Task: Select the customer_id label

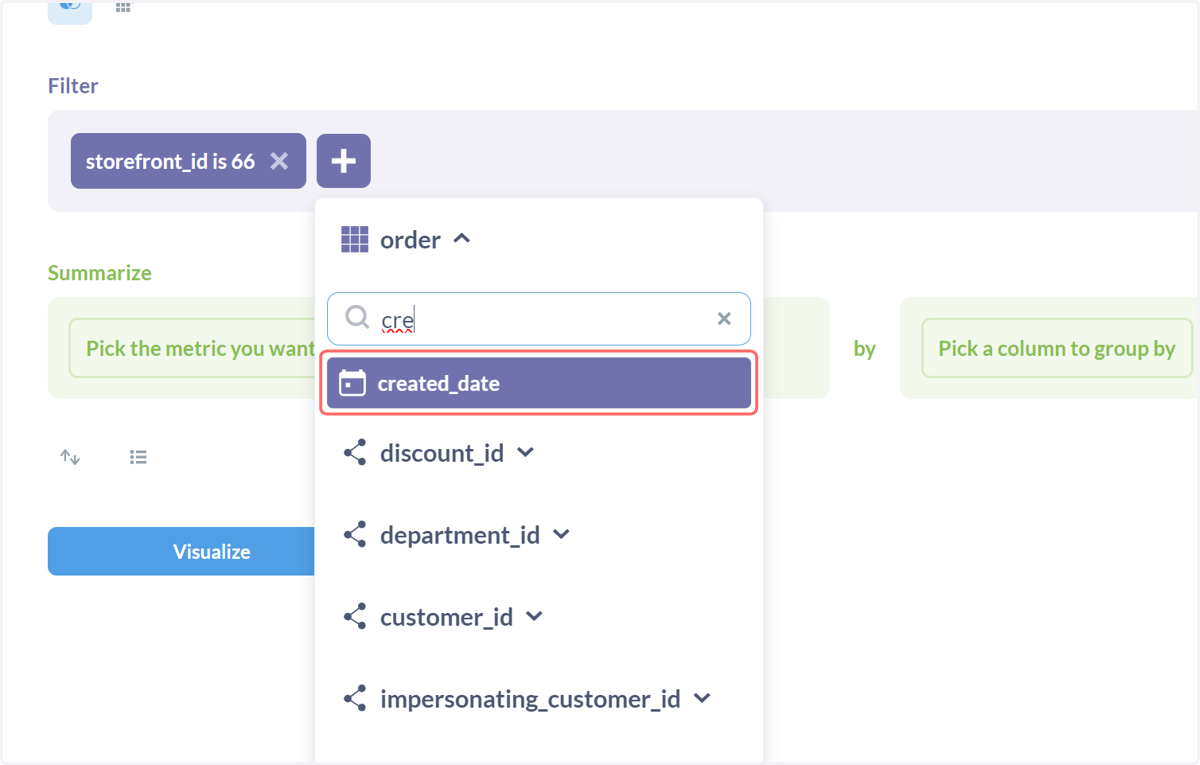Action: click(447, 617)
